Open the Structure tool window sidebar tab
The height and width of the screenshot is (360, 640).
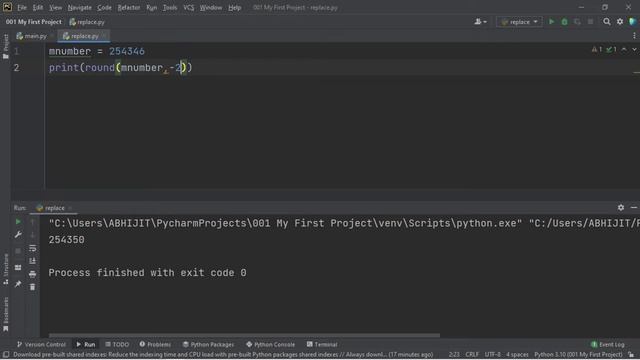click(6, 269)
